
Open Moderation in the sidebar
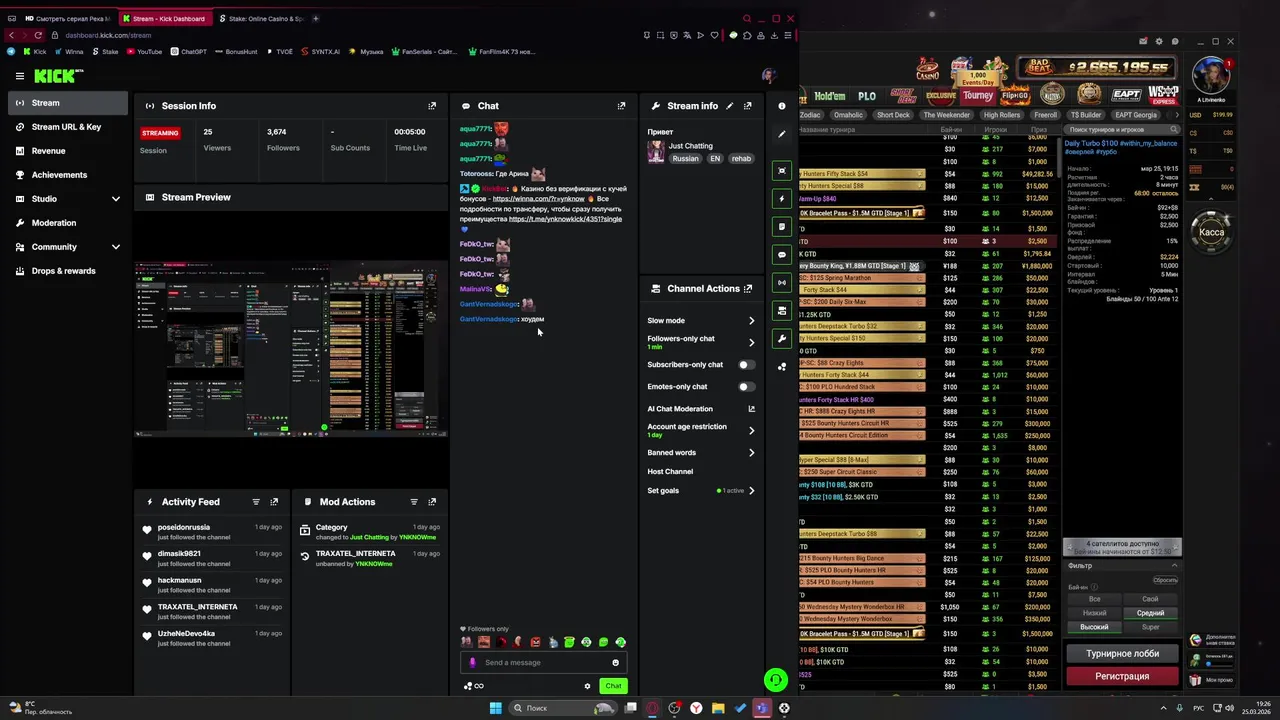[68, 223]
